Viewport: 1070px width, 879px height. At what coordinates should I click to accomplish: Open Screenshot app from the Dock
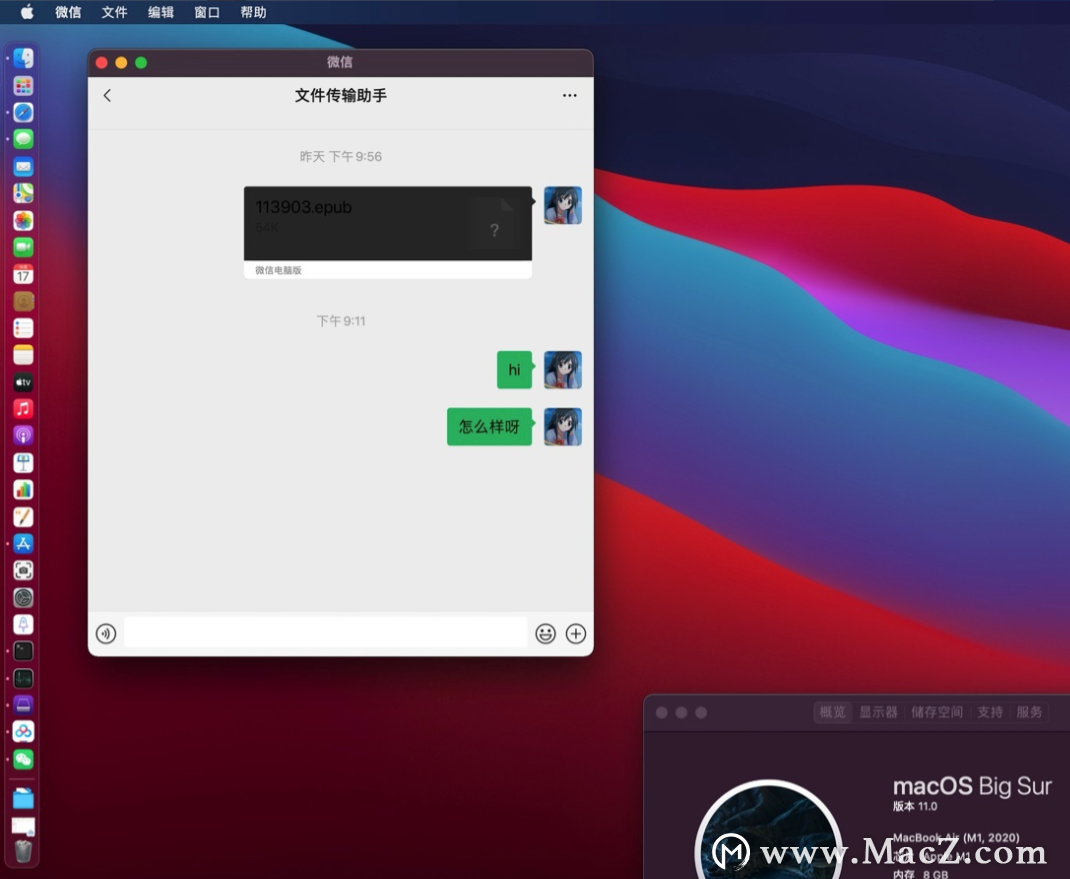click(x=23, y=571)
